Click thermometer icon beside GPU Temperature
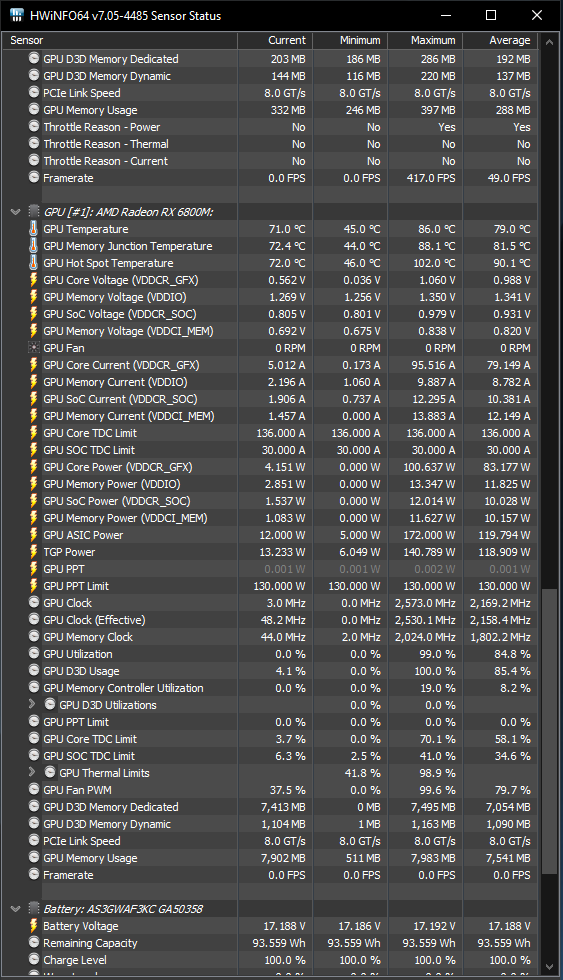Image resolution: width=563 pixels, height=980 pixels. tap(34, 229)
